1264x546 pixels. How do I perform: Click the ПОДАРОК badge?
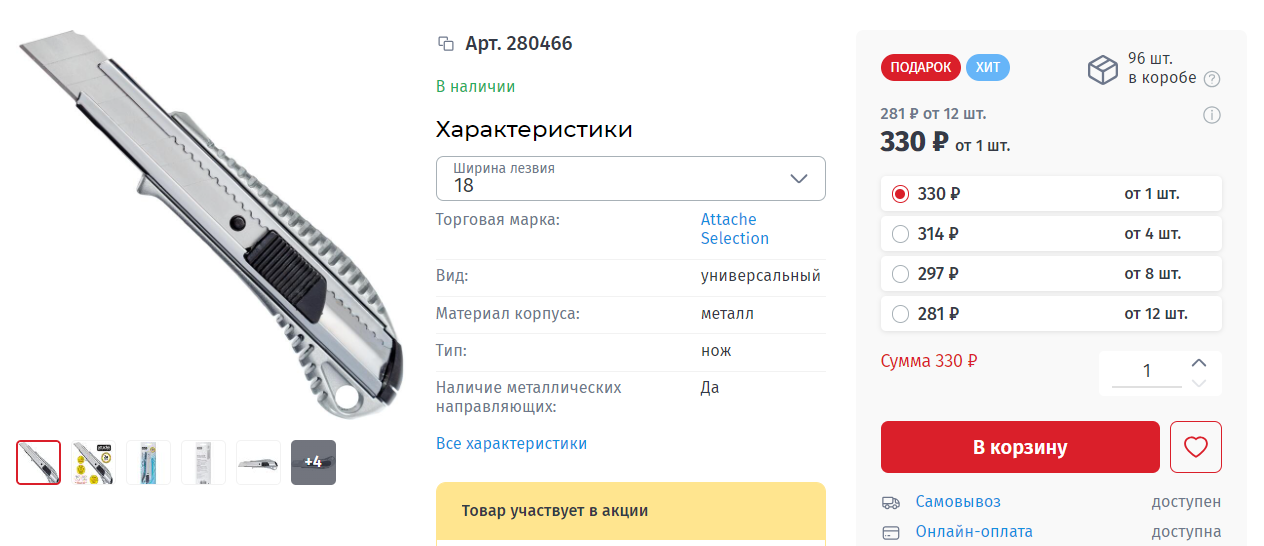[920, 68]
